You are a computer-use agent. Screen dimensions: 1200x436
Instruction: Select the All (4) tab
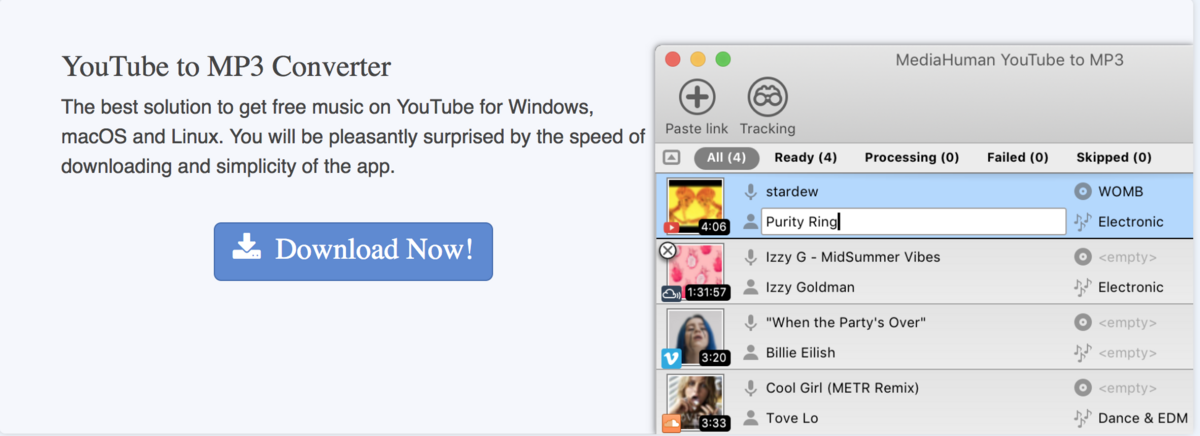[726, 158]
